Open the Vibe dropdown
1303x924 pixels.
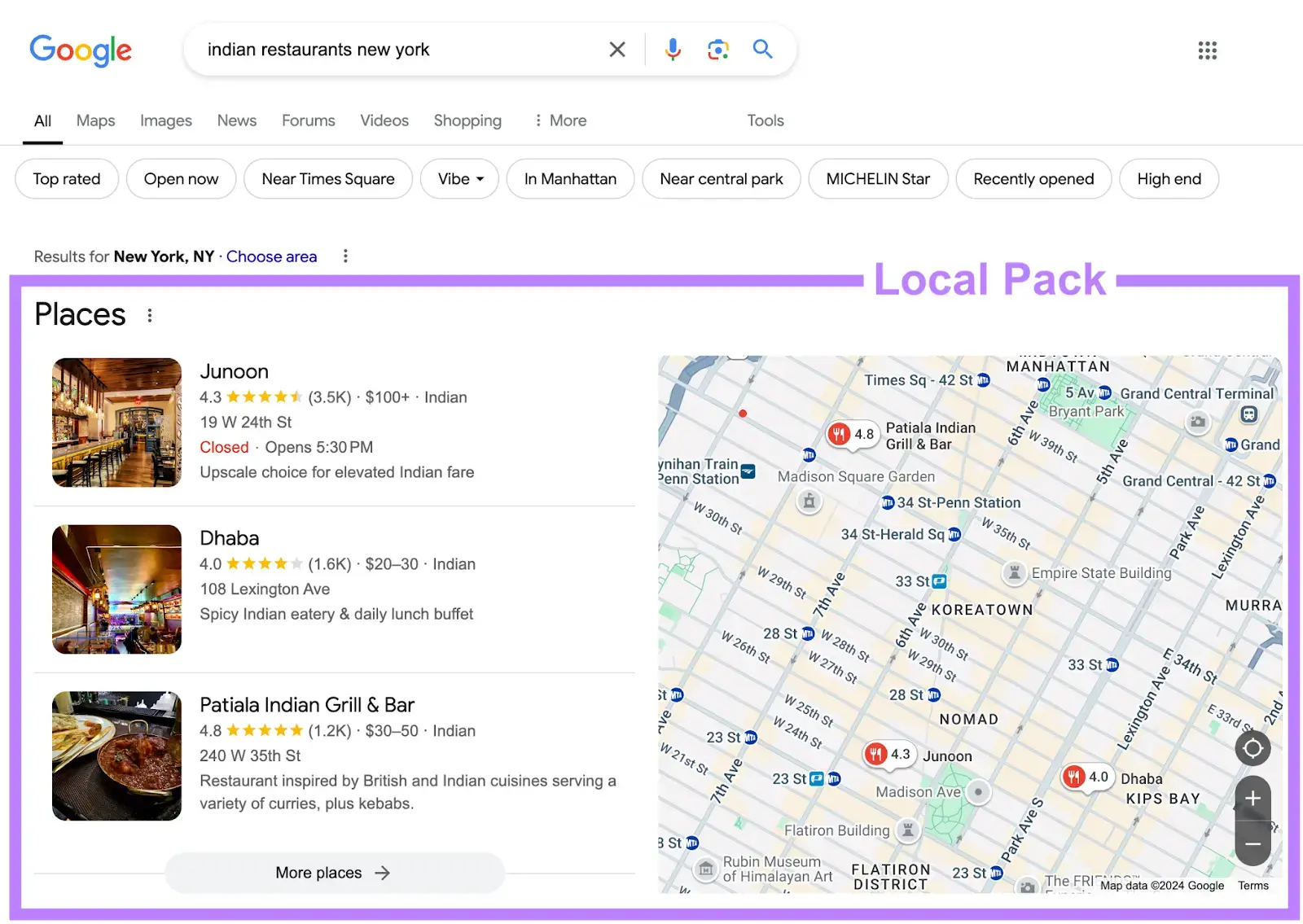tap(459, 178)
